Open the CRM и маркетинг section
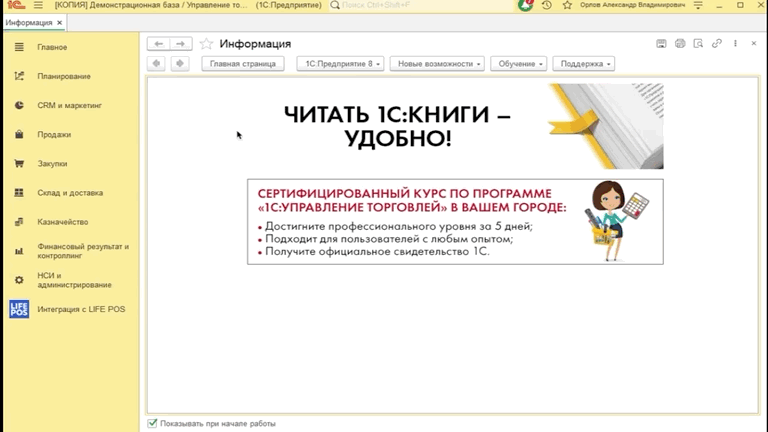This screenshot has width=768, height=432. pos(70,105)
